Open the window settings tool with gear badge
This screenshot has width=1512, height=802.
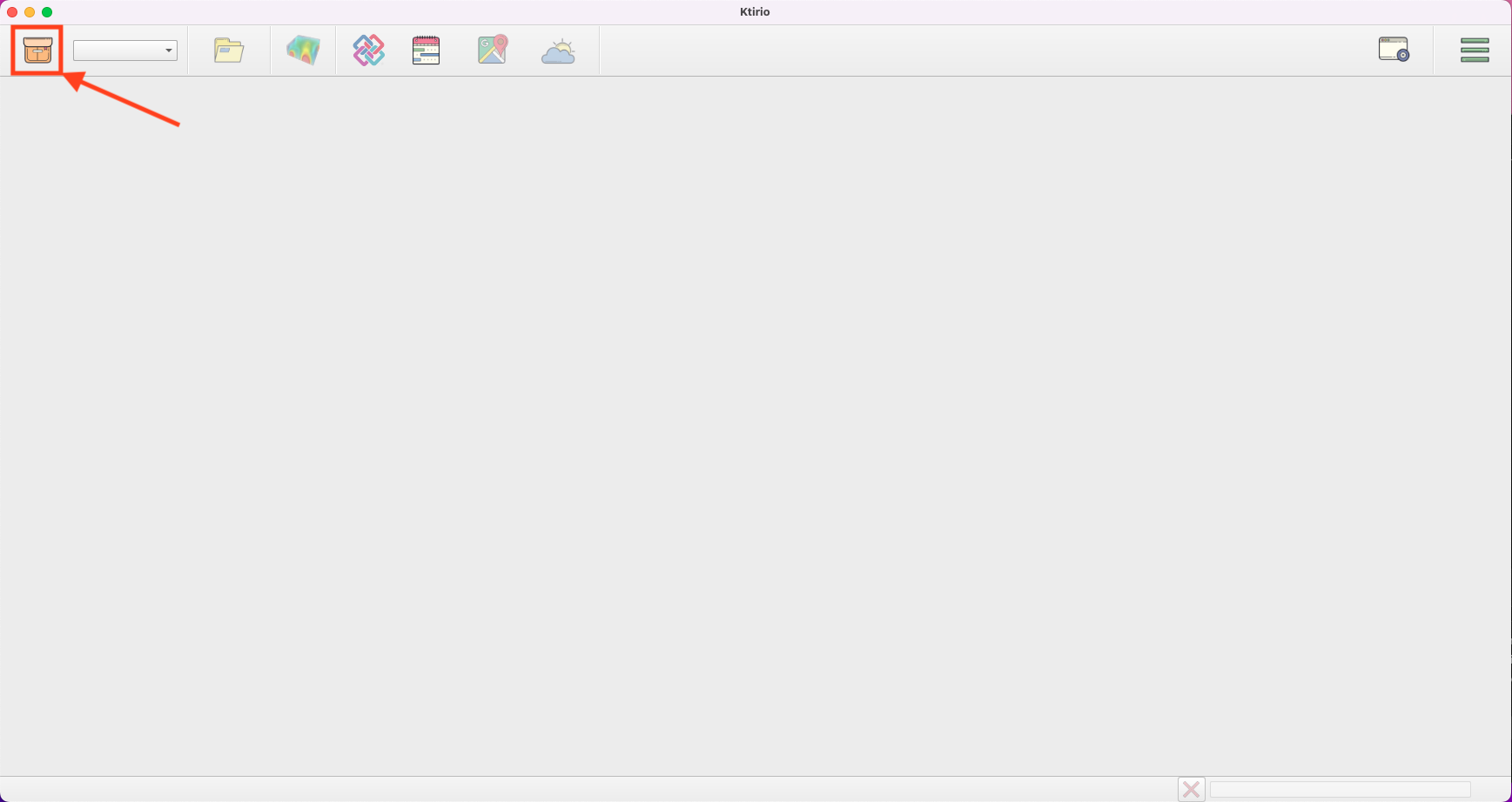[x=1394, y=50]
